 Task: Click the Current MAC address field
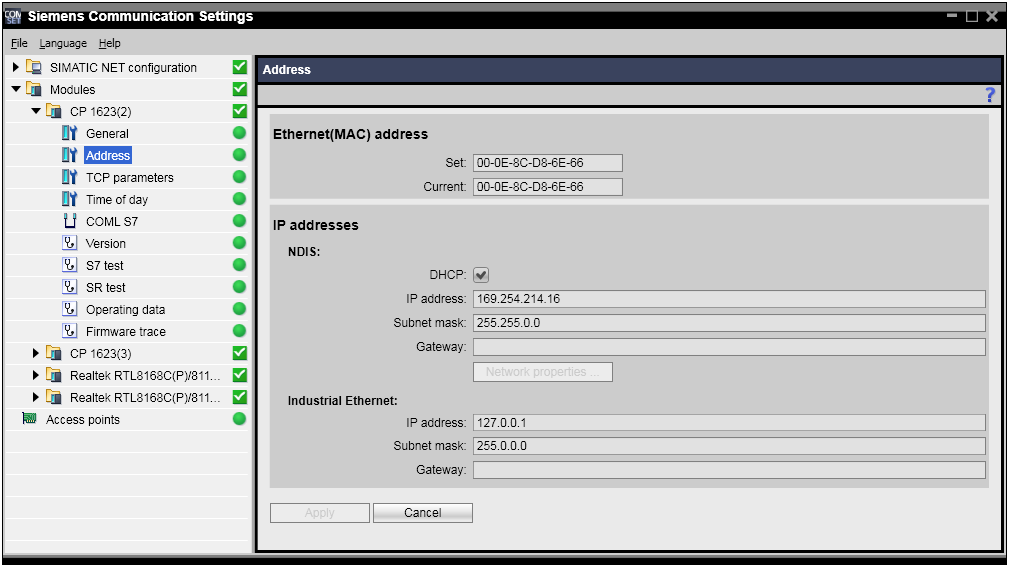coord(548,187)
